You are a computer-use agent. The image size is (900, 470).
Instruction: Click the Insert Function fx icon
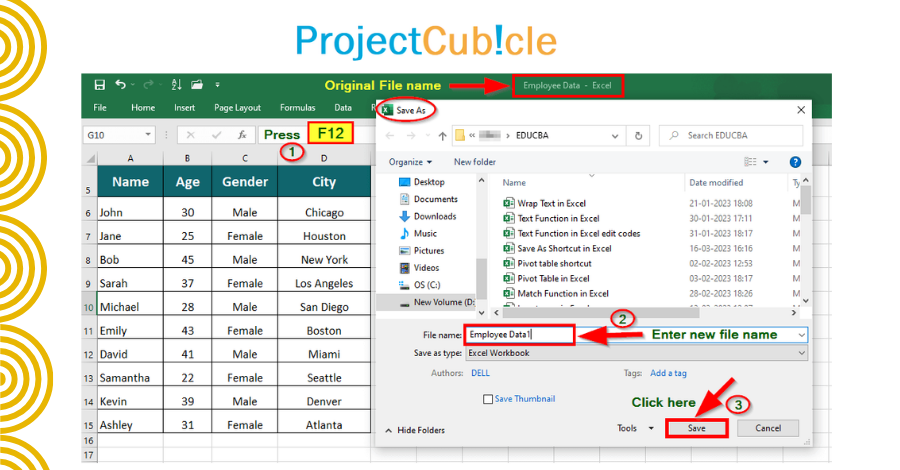pyautogui.click(x=242, y=135)
